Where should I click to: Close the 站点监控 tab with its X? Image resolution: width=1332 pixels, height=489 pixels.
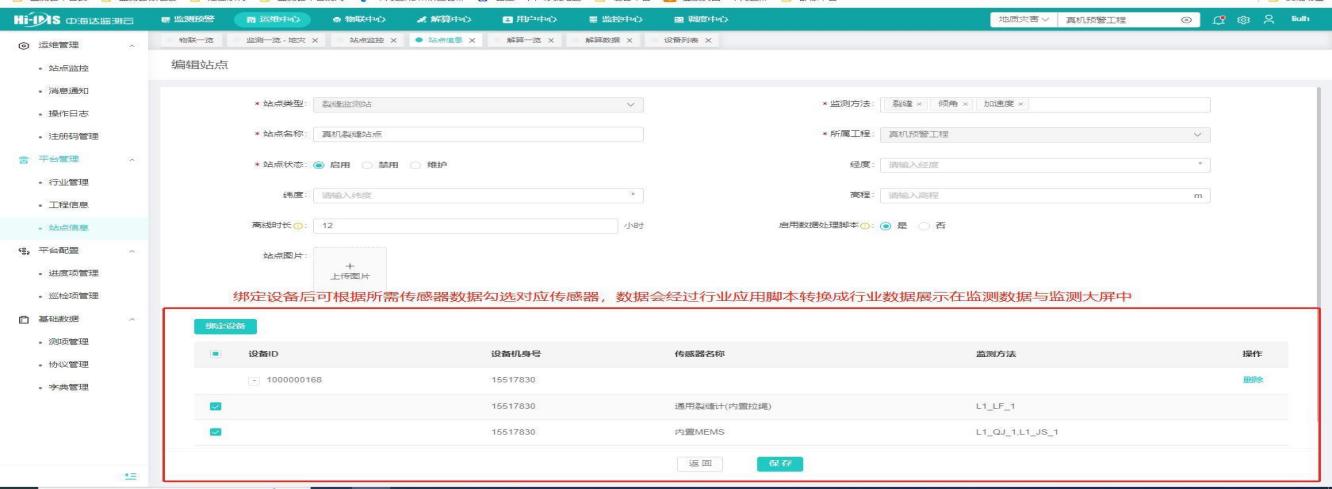pyautogui.click(x=393, y=40)
